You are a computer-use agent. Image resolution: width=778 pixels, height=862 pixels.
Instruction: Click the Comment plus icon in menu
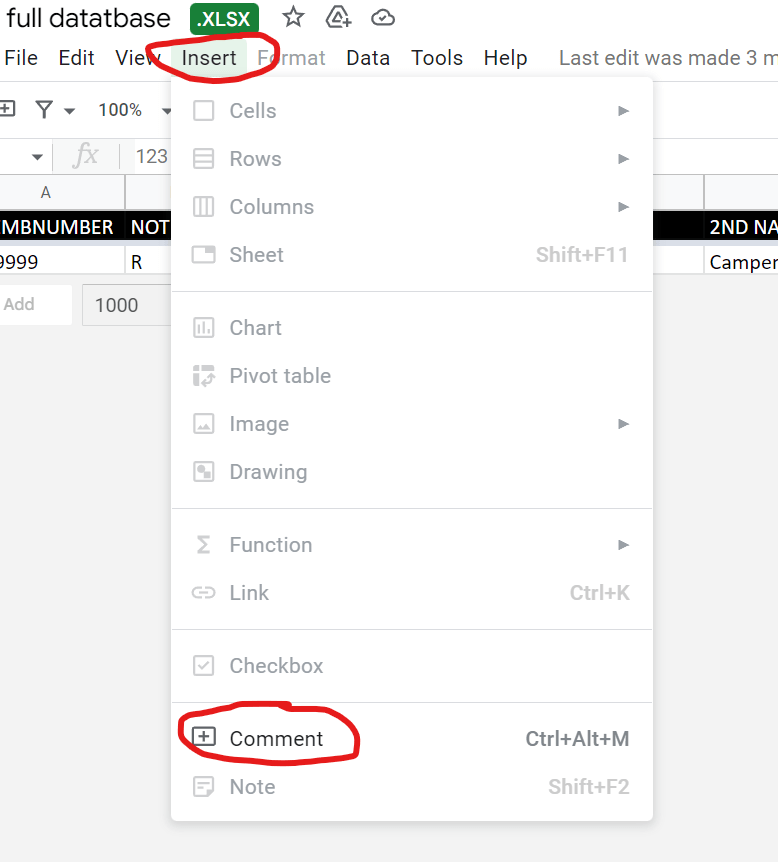coord(203,738)
